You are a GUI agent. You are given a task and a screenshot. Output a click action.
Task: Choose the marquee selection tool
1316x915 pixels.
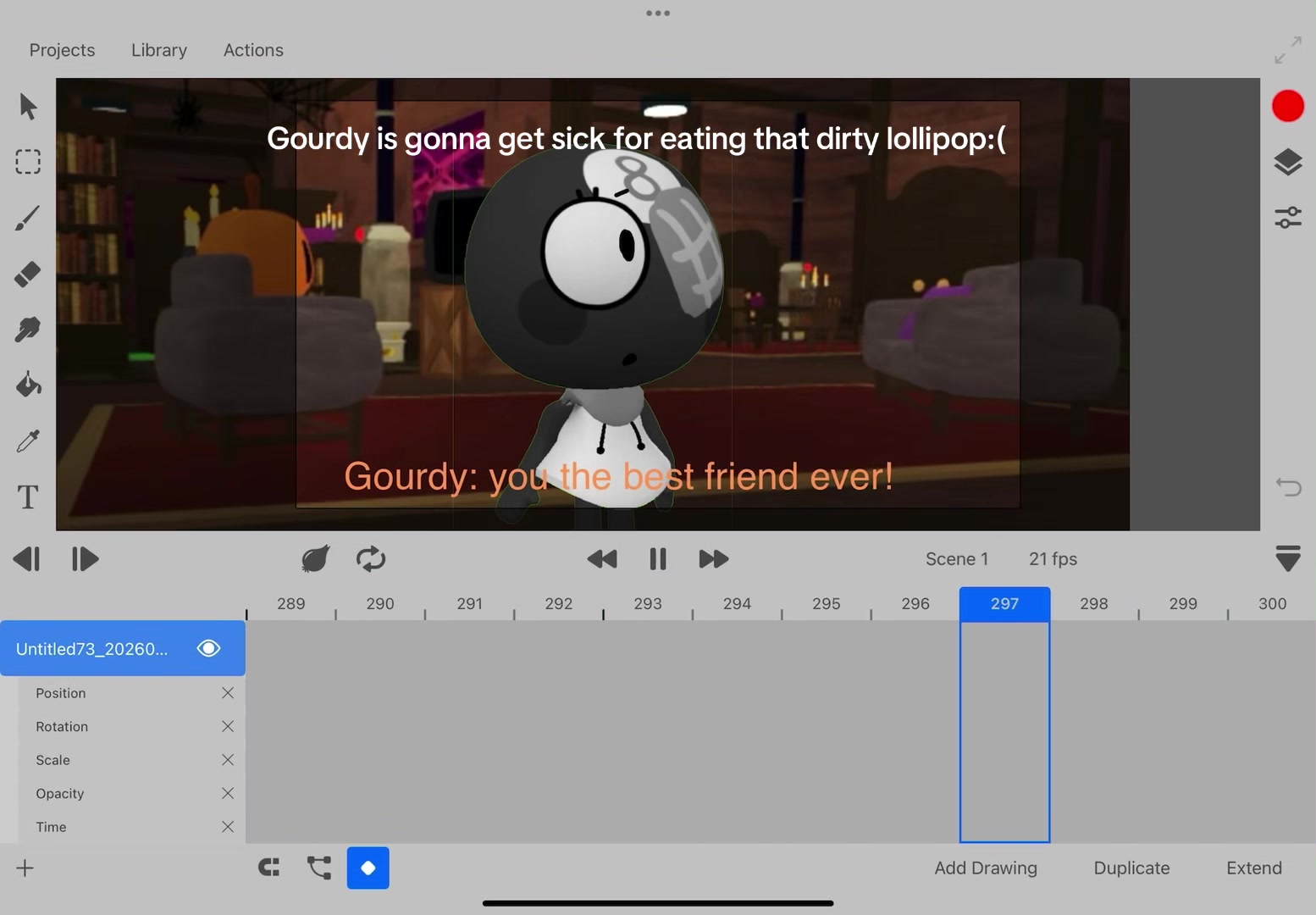(28, 162)
